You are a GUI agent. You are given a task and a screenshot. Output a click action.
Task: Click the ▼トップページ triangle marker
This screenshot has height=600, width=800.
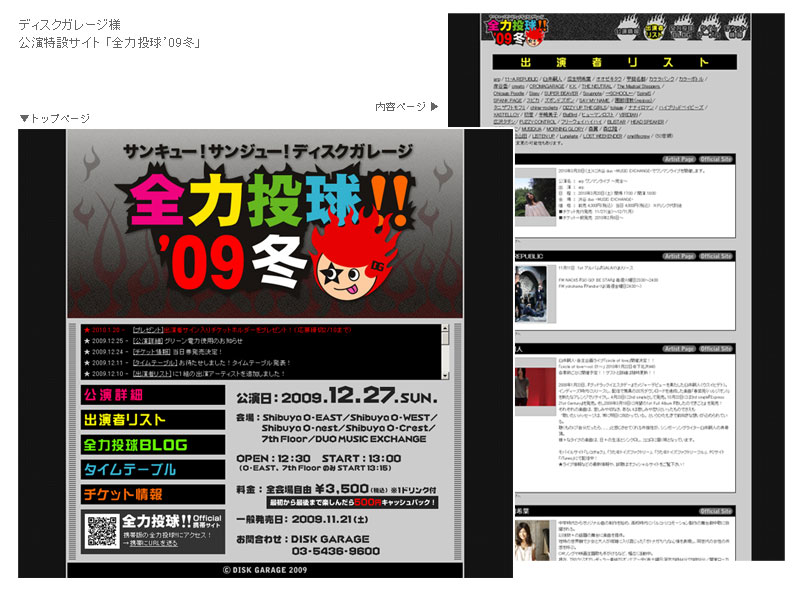(24, 119)
